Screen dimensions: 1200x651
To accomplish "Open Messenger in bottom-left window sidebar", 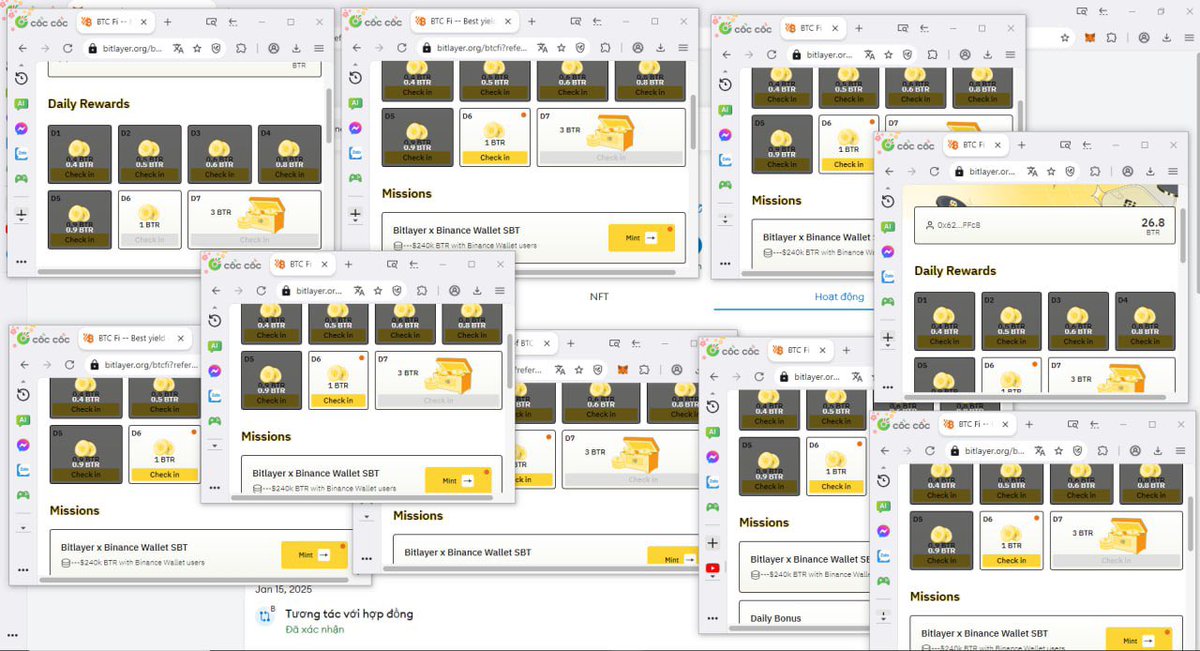I will 23,445.
